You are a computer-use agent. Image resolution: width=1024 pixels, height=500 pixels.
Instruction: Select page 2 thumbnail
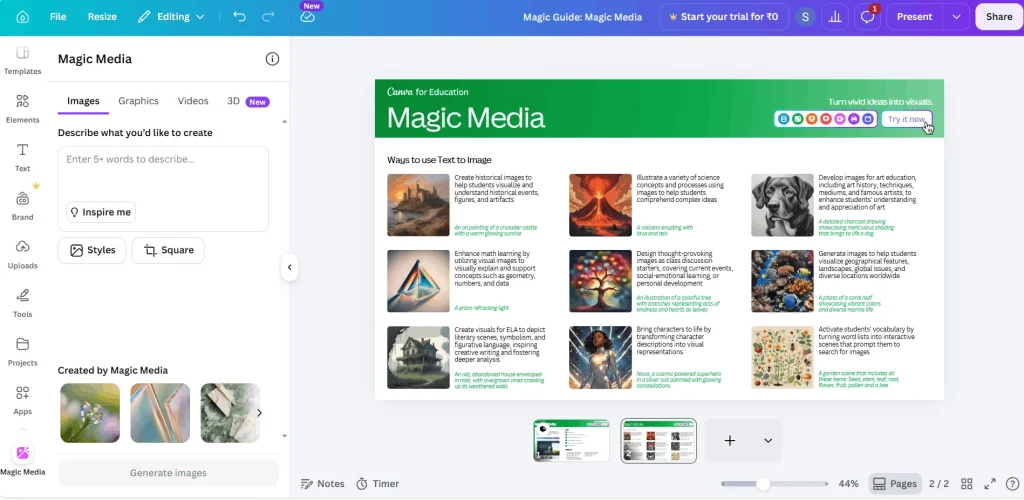pyautogui.click(x=658, y=441)
